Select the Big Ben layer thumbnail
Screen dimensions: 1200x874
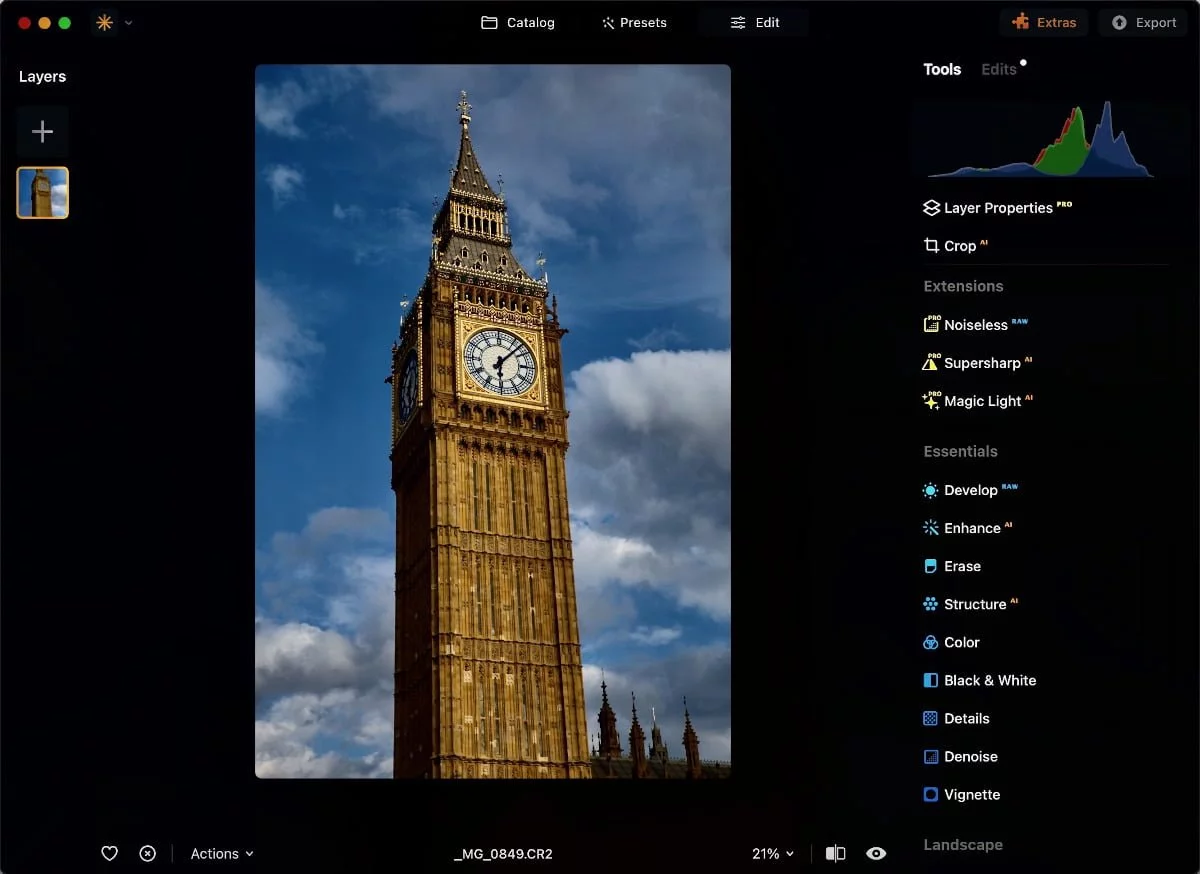(x=43, y=192)
